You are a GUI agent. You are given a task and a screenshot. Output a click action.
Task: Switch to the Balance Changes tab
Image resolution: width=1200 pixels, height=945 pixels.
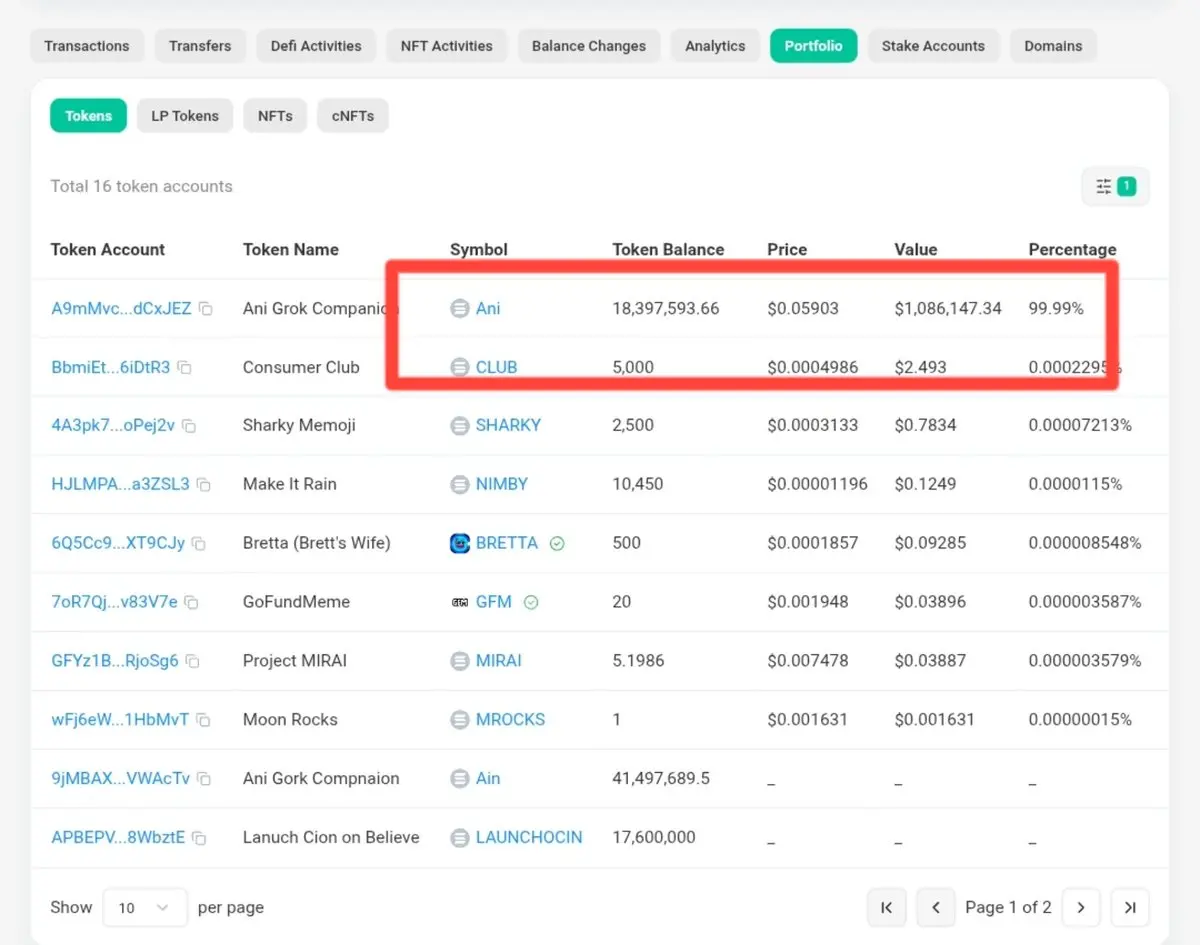pos(589,46)
